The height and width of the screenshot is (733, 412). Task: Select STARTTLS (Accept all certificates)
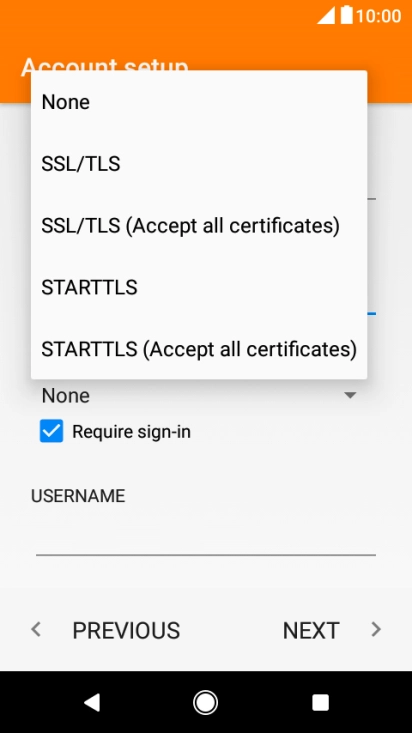click(x=199, y=349)
